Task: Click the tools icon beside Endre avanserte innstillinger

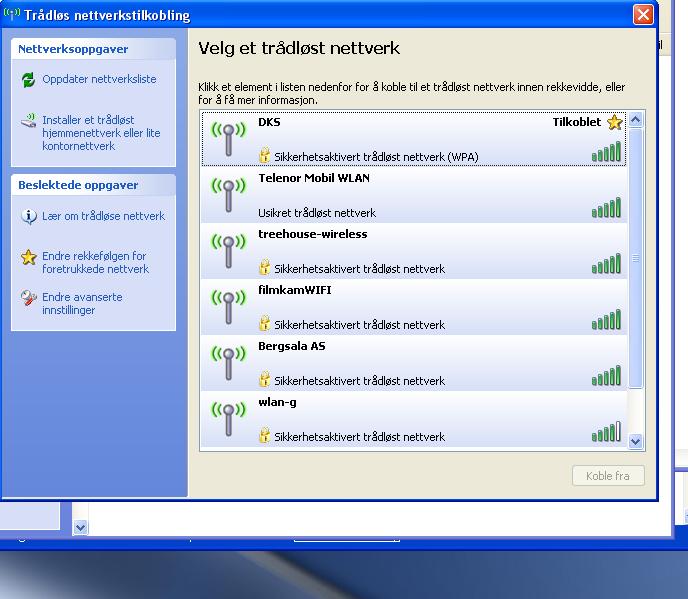Action: click(29, 298)
